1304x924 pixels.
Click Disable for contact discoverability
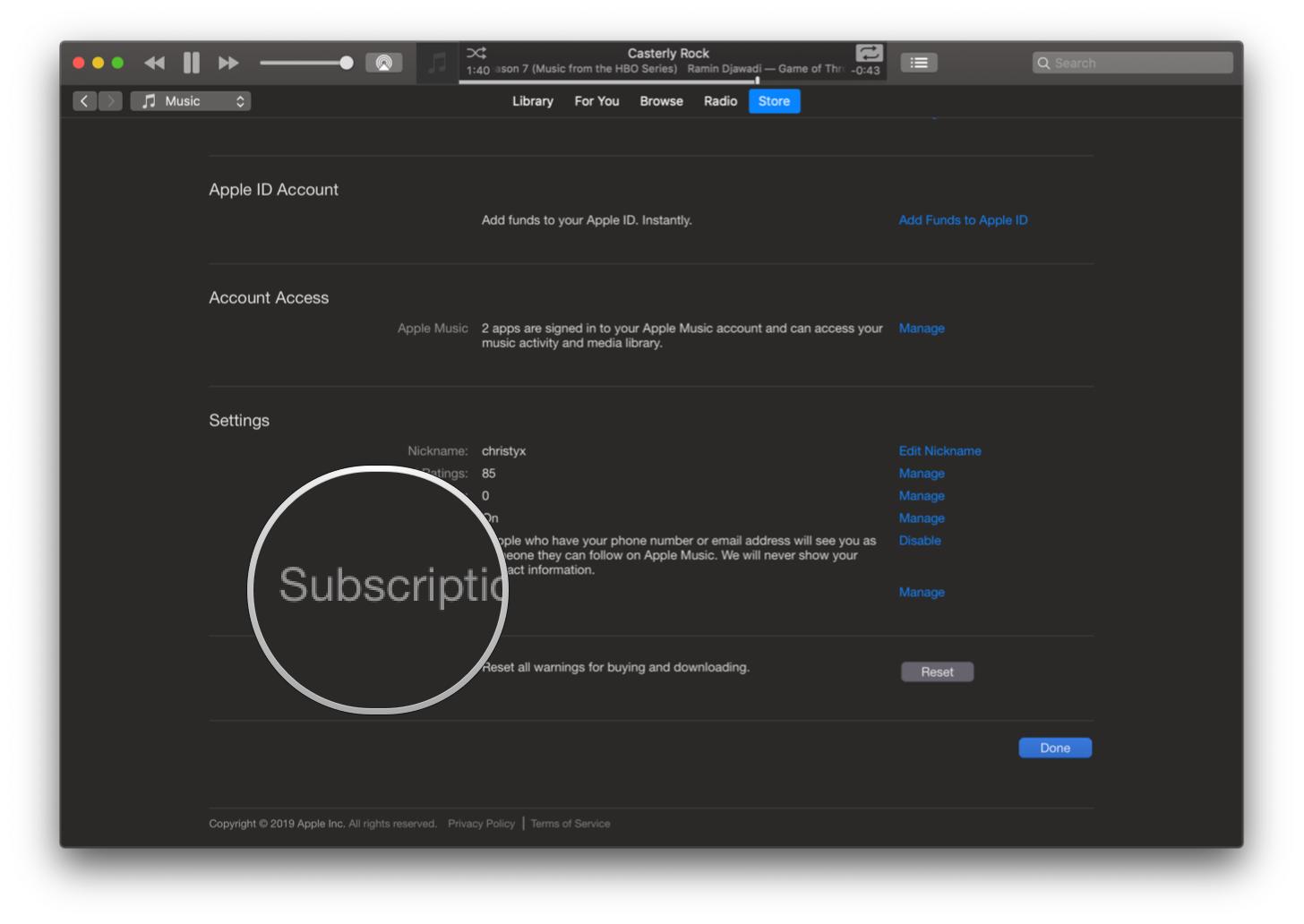tap(920, 541)
